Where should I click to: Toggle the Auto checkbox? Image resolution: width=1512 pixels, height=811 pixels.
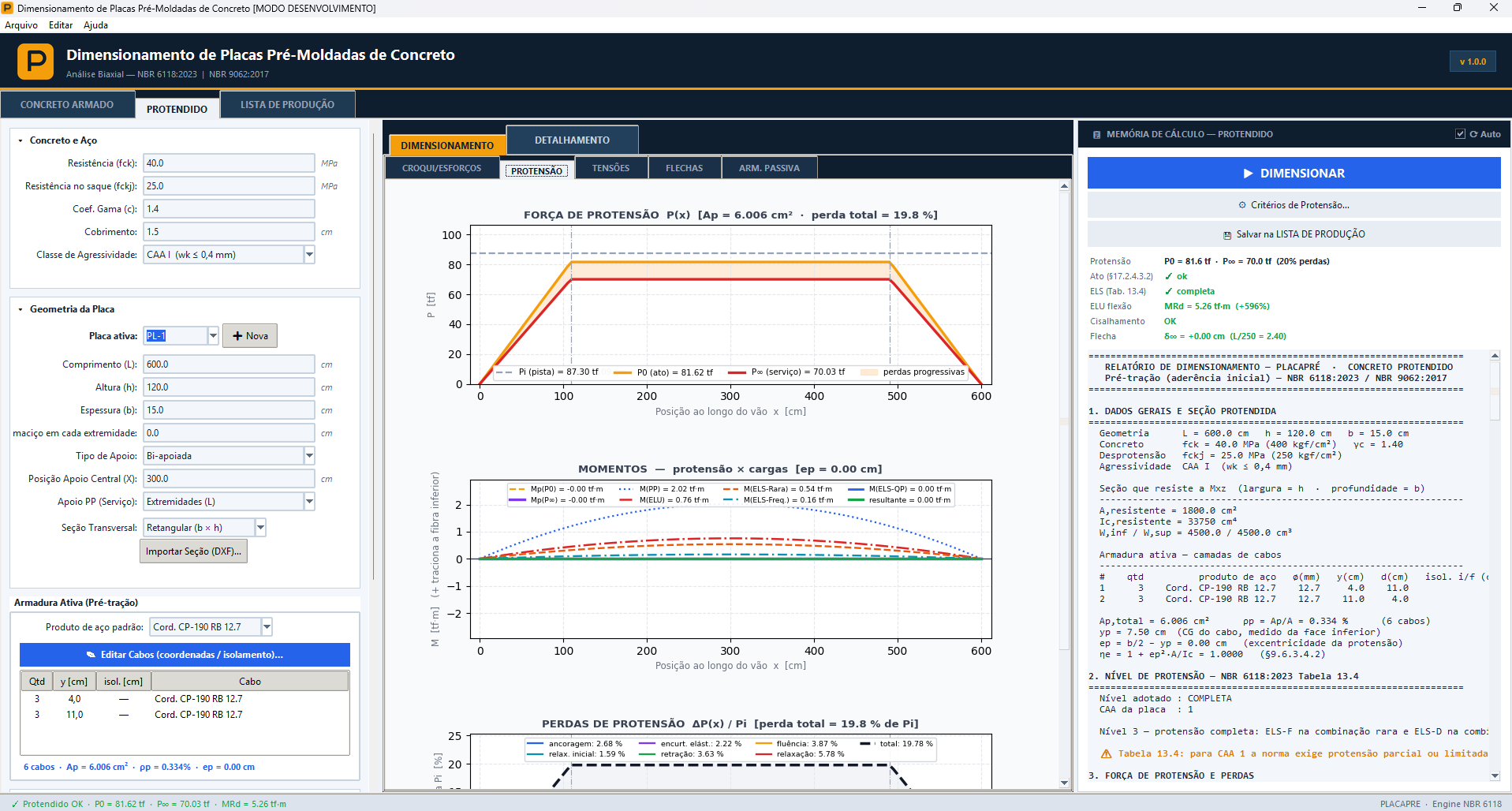tap(1460, 134)
